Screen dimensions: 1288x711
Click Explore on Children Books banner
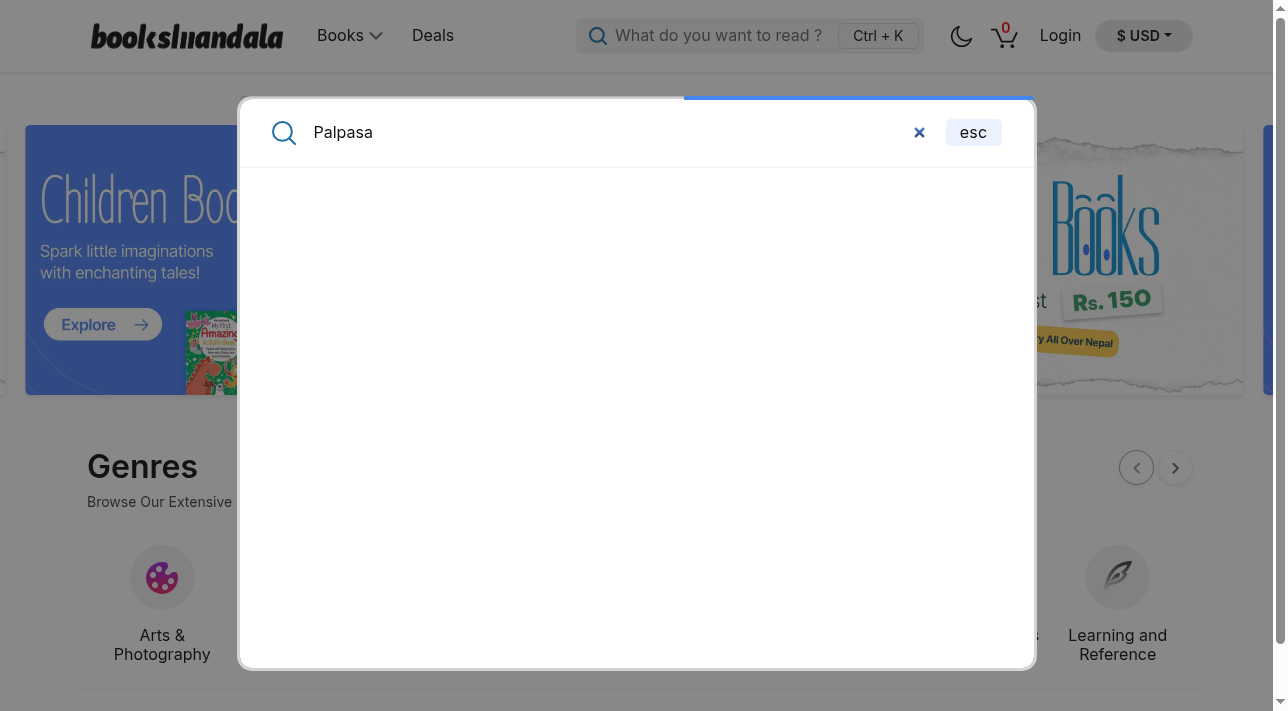103,324
